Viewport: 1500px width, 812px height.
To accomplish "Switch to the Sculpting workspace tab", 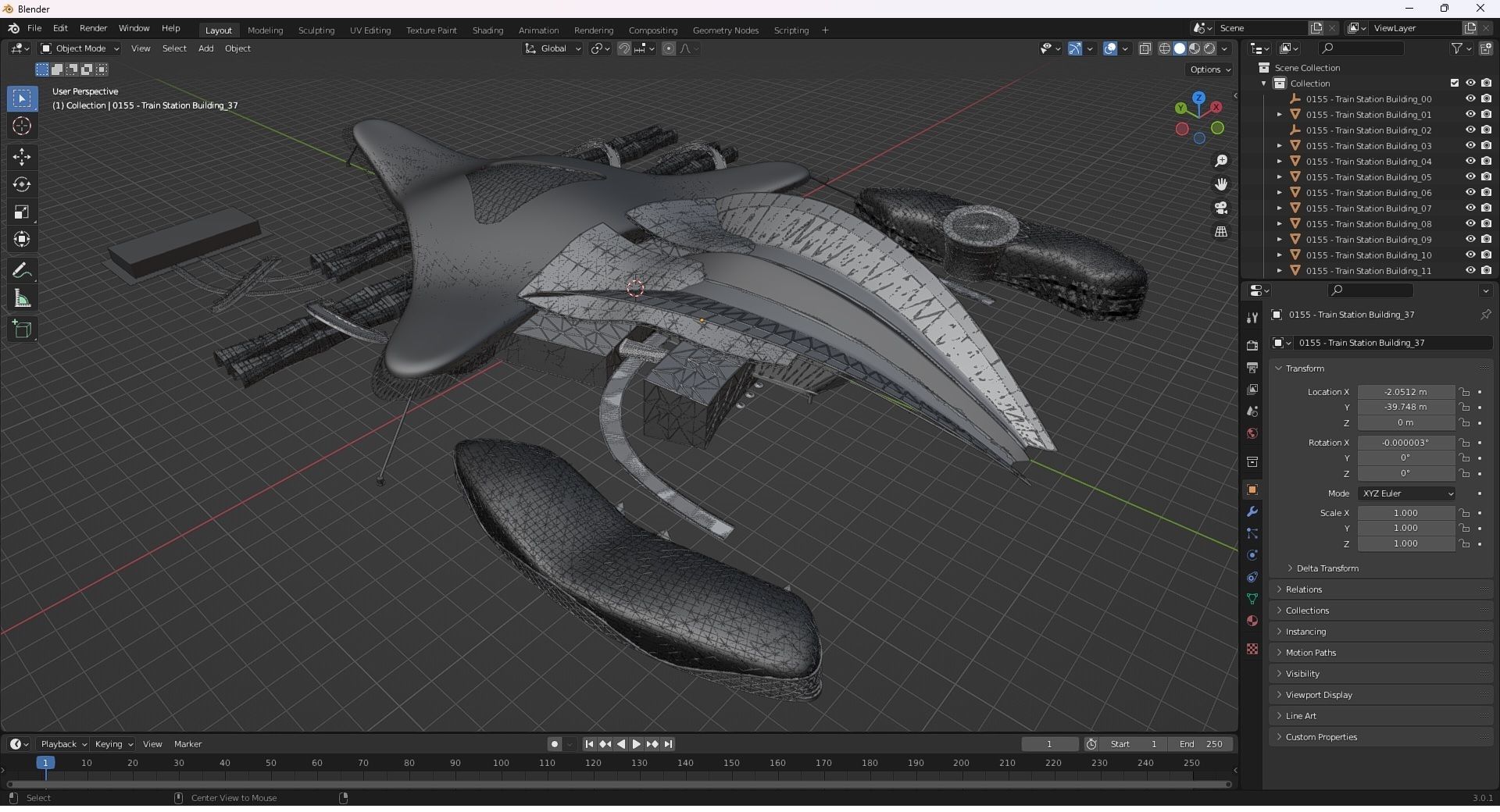I will coord(316,30).
